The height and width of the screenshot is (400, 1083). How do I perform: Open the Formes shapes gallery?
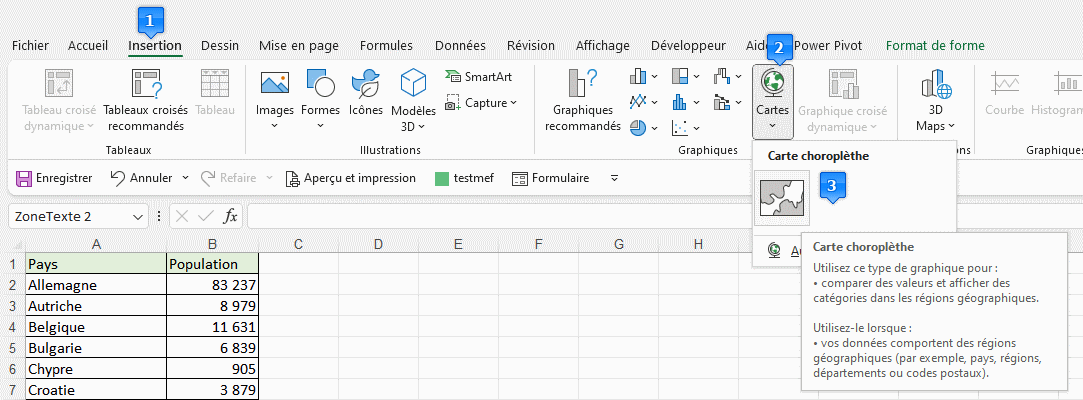(x=320, y=101)
